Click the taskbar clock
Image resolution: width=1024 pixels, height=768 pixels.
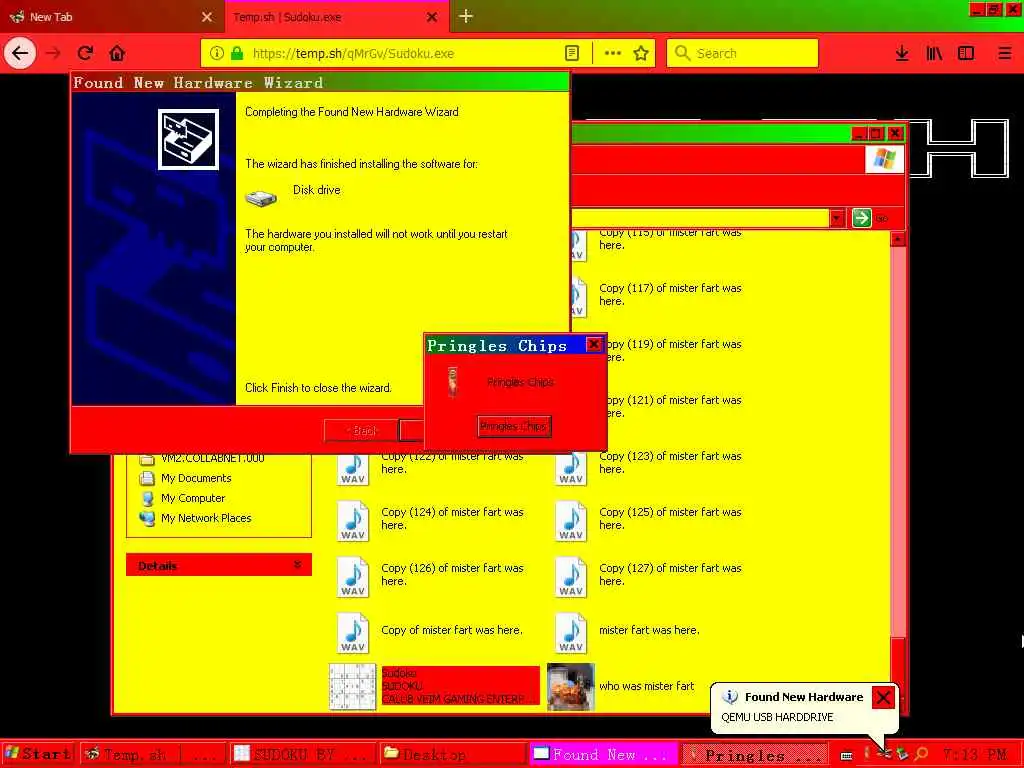point(974,754)
